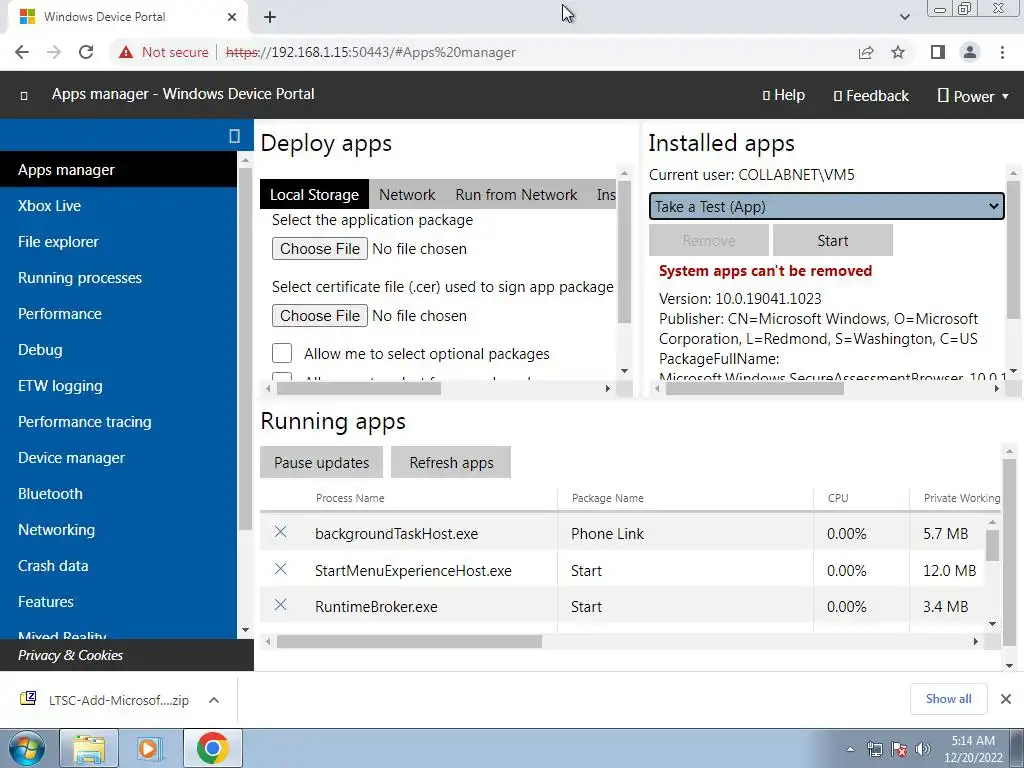Viewport: 1024px width, 768px height.
Task: Click Pause updates button
Action: tap(321, 462)
